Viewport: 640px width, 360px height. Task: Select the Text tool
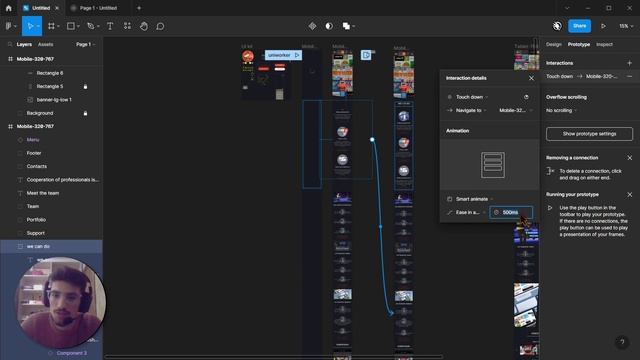110,26
